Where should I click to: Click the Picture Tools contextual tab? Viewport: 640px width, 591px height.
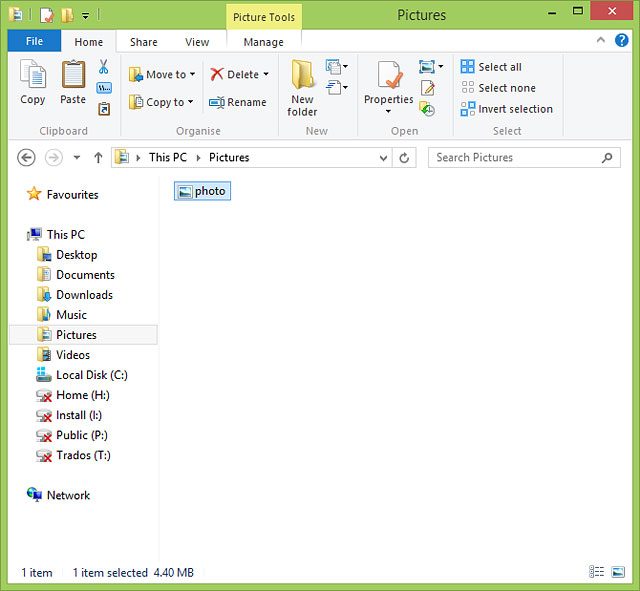(264, 17)
